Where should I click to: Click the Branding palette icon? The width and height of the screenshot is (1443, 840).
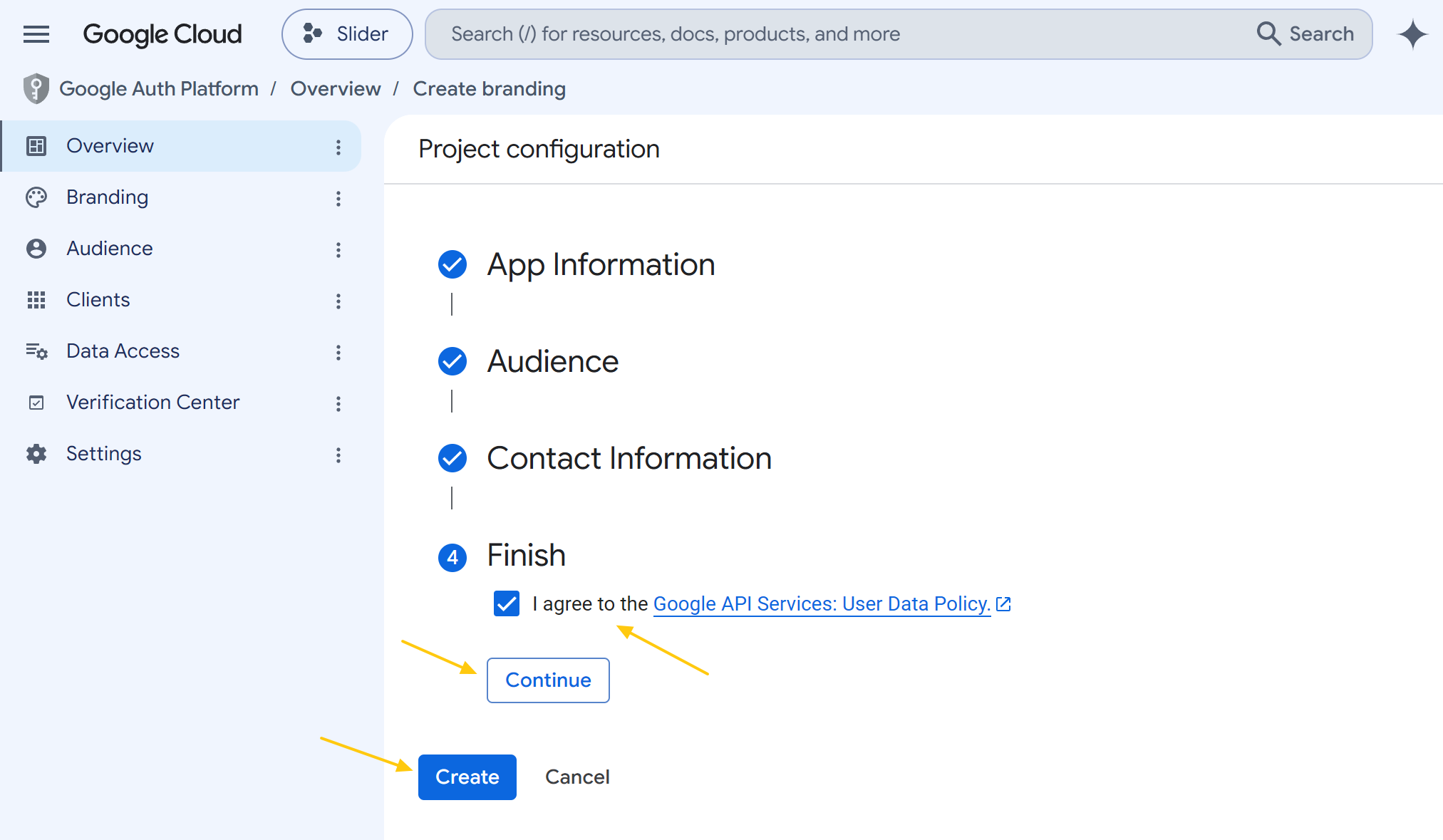(x=36, y=197)
